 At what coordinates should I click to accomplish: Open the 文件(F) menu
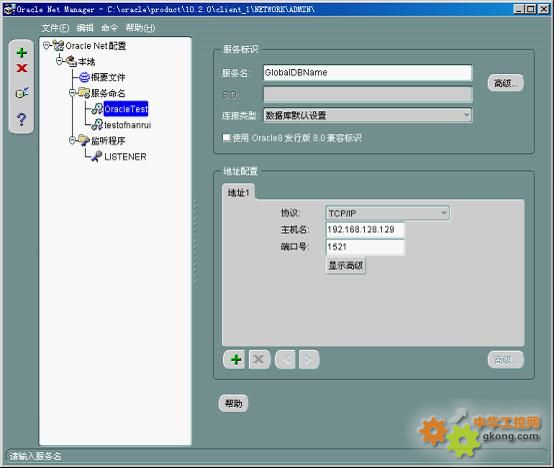tap(55, 28)
